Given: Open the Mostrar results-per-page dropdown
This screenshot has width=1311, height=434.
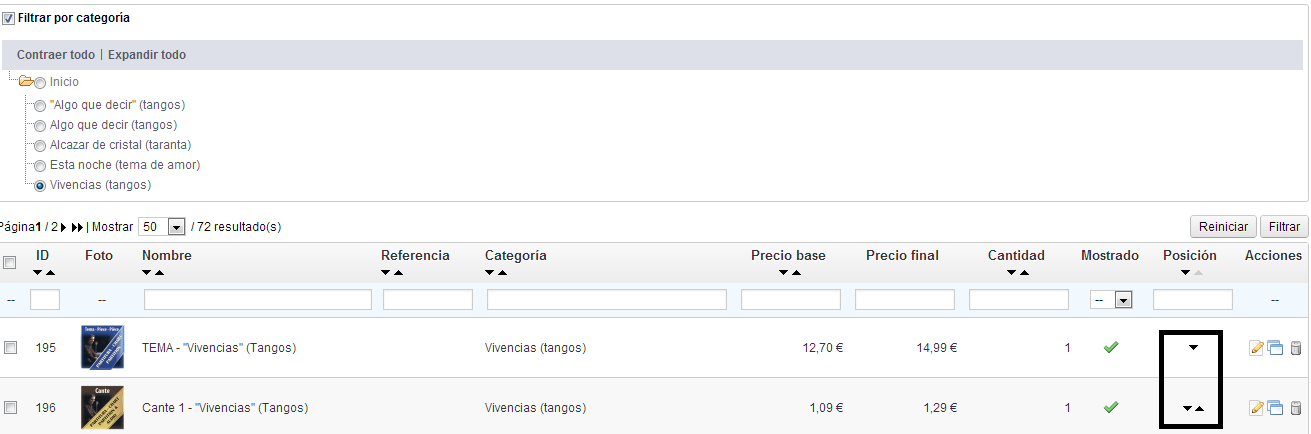Looking at the screenshot, I should pyautogui.click(x=177, y=227).
